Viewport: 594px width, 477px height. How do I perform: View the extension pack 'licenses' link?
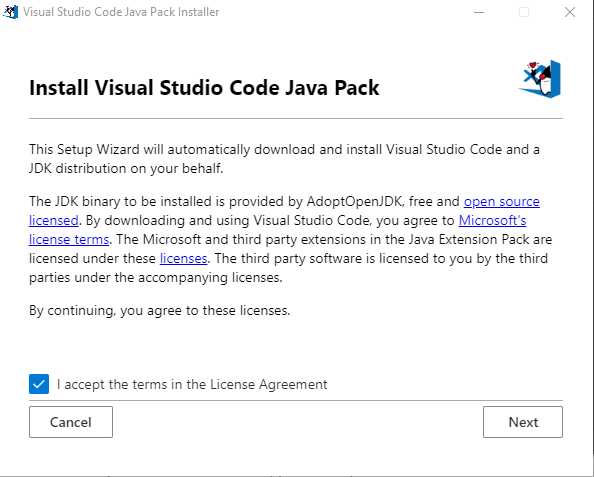pyautogui.click(x=183, y=258)
